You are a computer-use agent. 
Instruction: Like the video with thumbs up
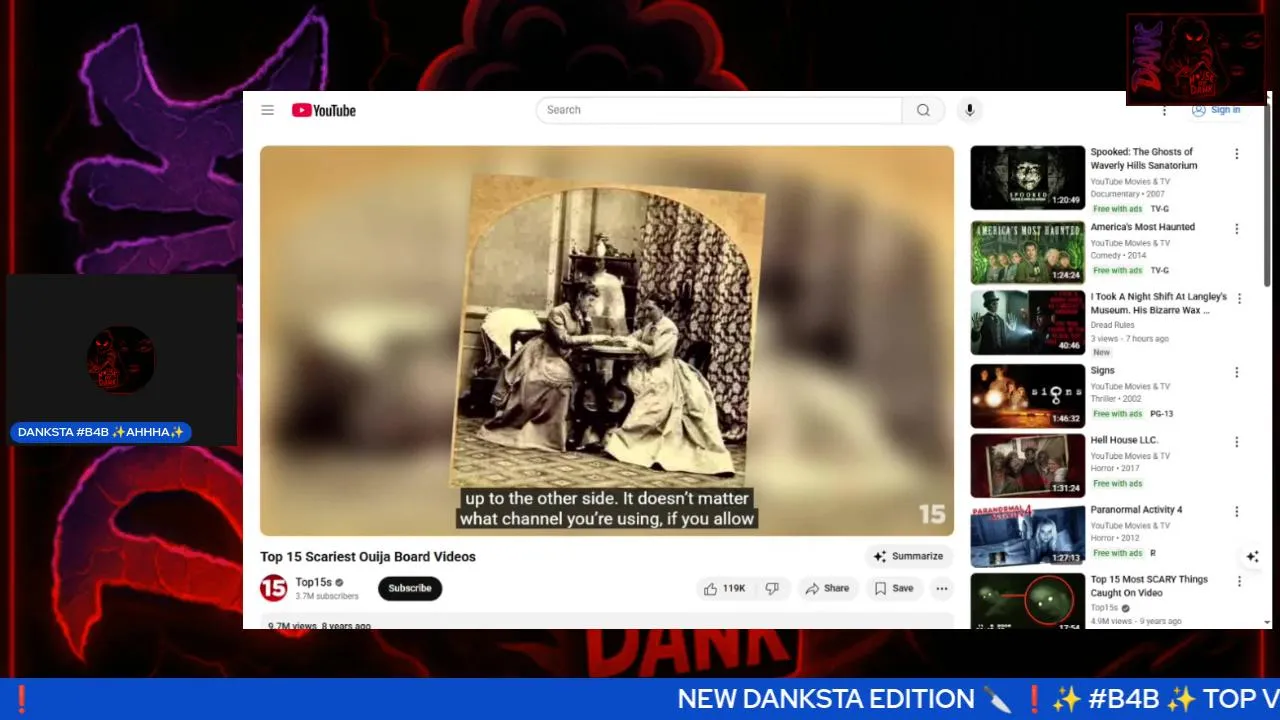coord(724,588)
